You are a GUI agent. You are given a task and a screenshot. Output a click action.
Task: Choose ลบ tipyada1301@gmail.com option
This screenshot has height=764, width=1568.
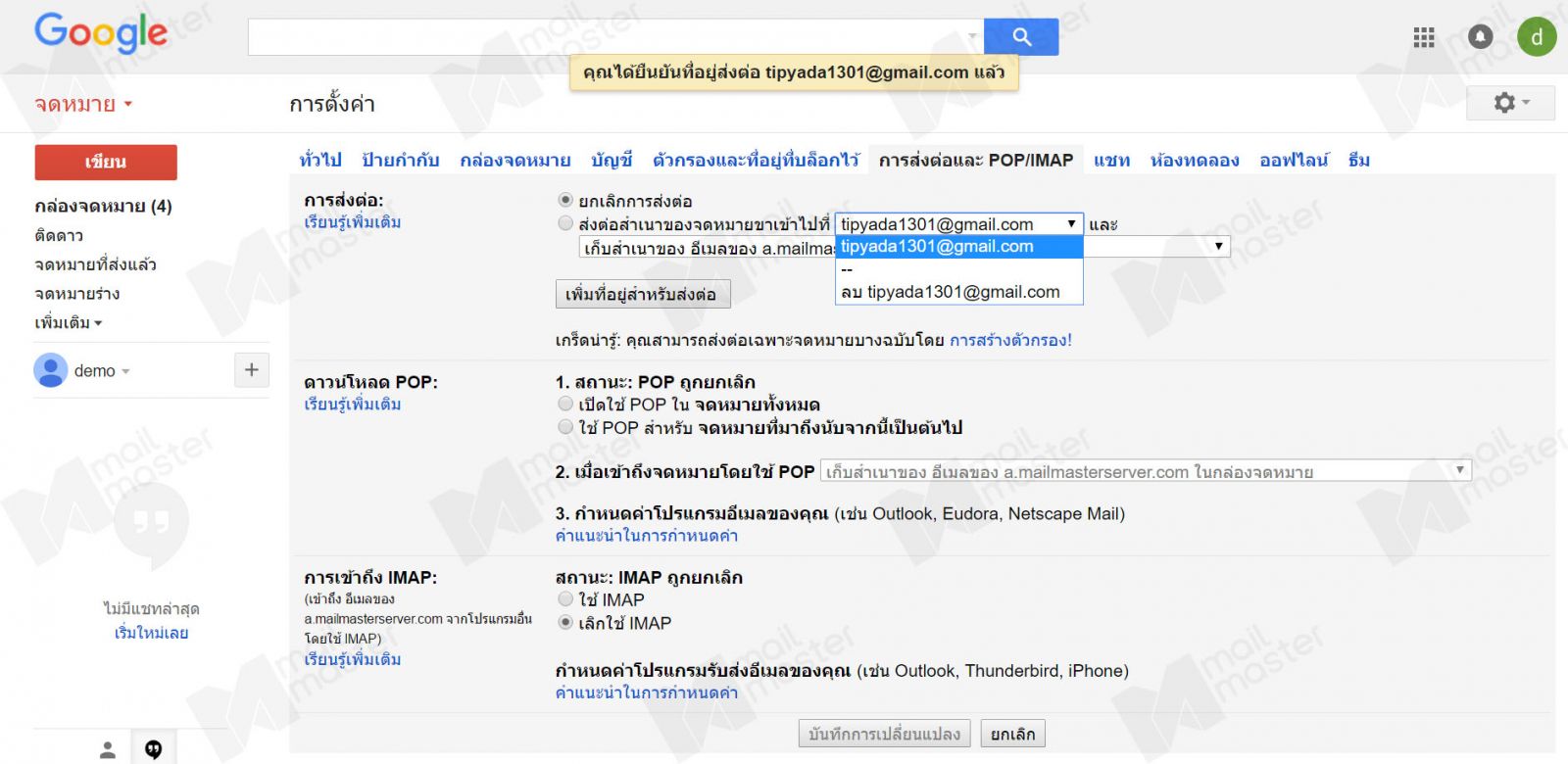(x=959, y=292)
